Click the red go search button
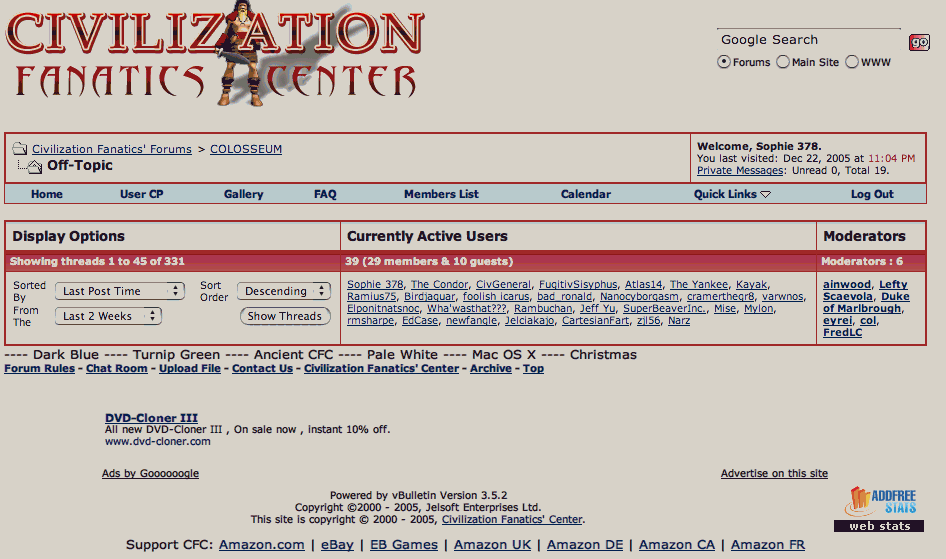 [x=919, y=42]
